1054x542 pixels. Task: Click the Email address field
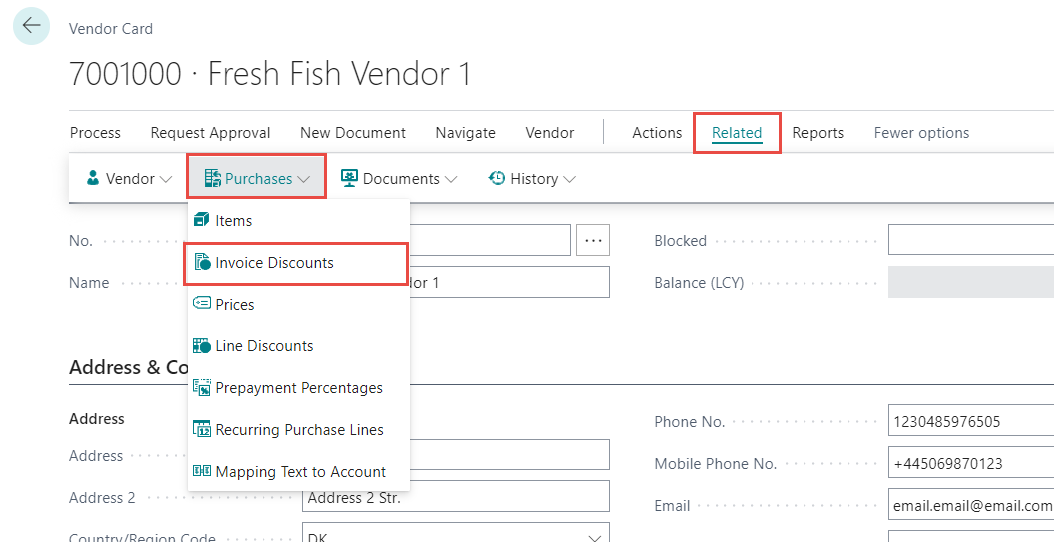(x=968, y=506)
